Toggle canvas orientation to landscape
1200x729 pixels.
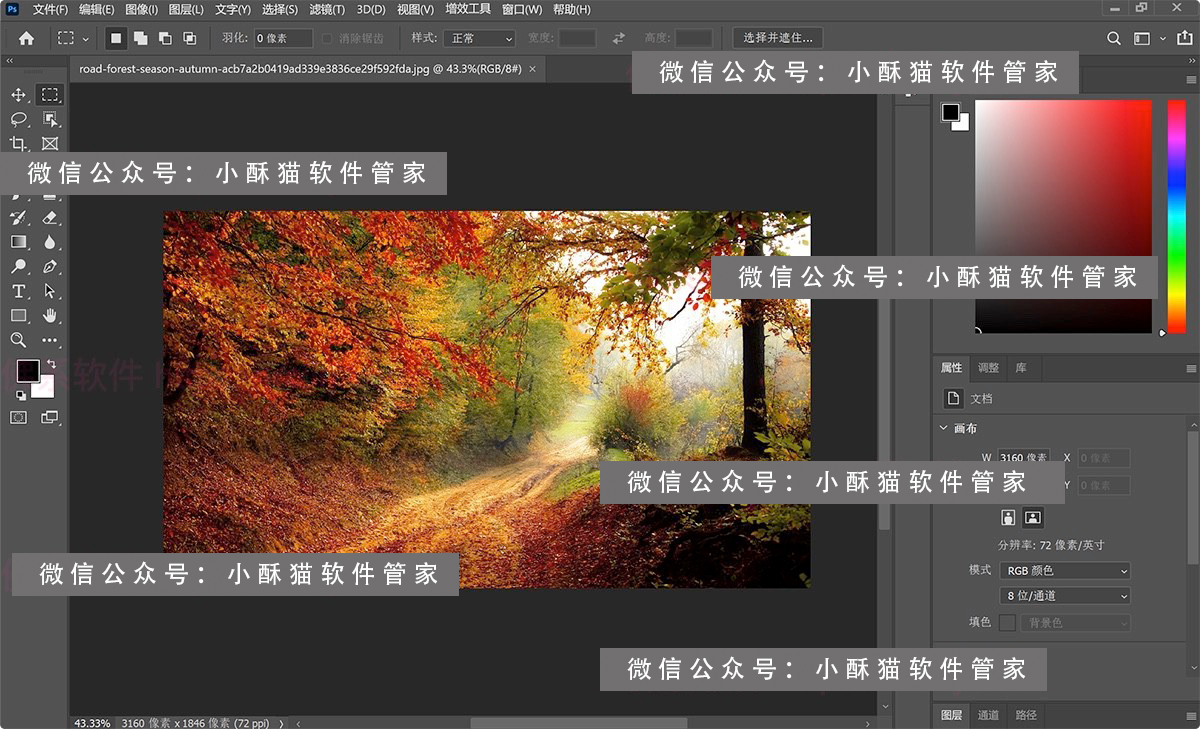click(x=1033, y=517)
